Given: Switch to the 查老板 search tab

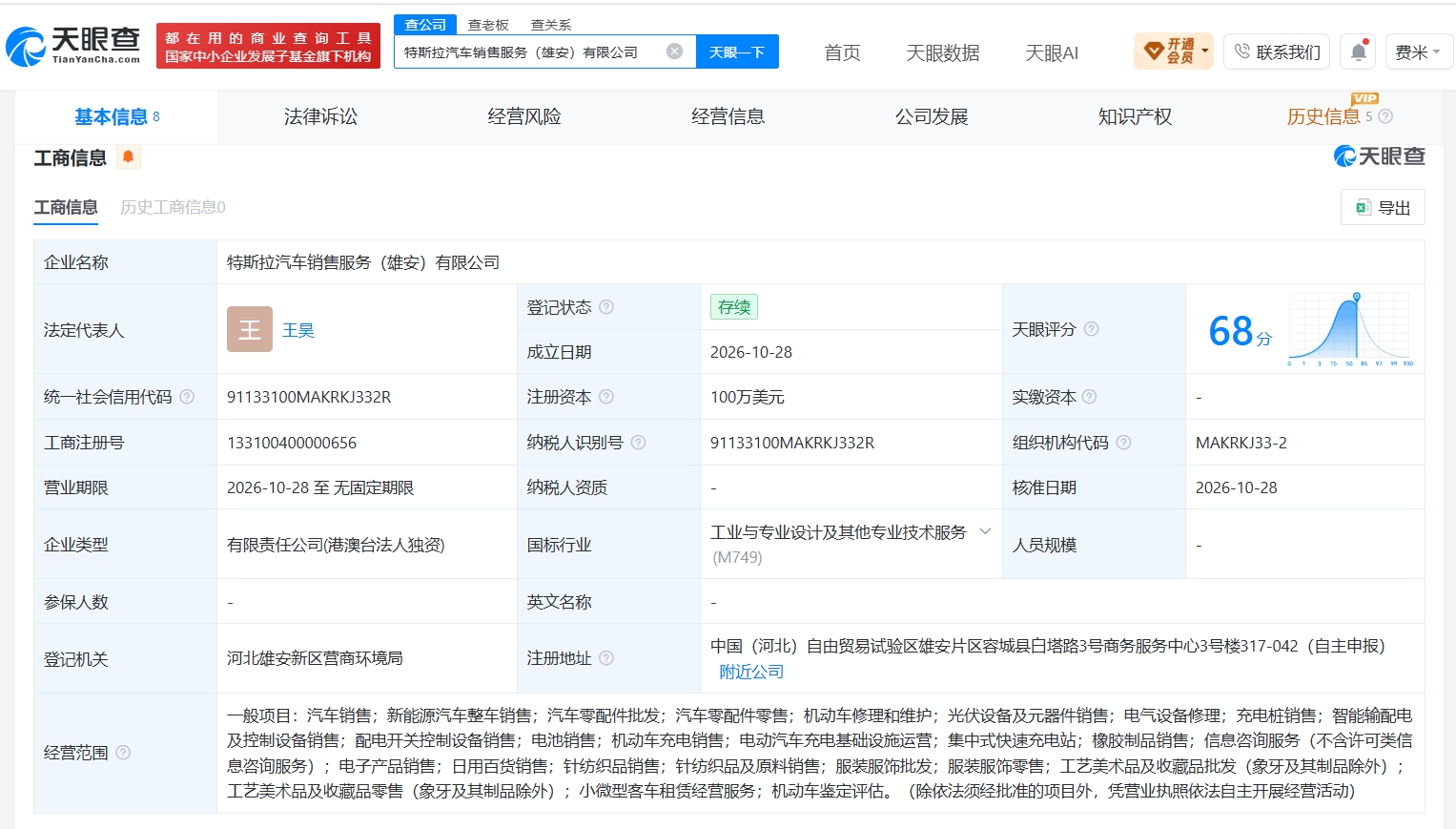Looking at the screenshot, I should click(488, 25).
